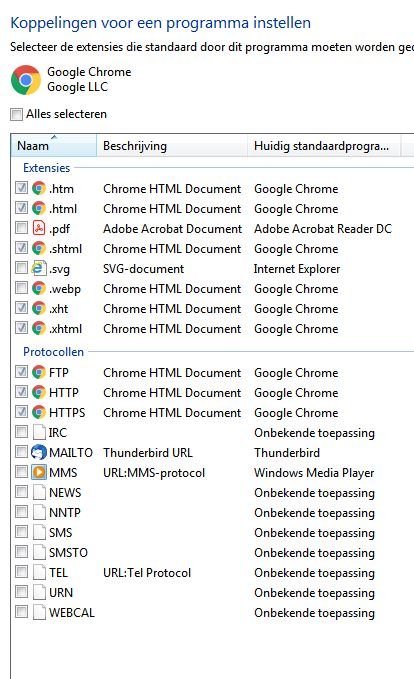The width and height of the screenshot is (414, 679).
Task: Click the blank file icon beside NEWS
Action: point(39,492)
